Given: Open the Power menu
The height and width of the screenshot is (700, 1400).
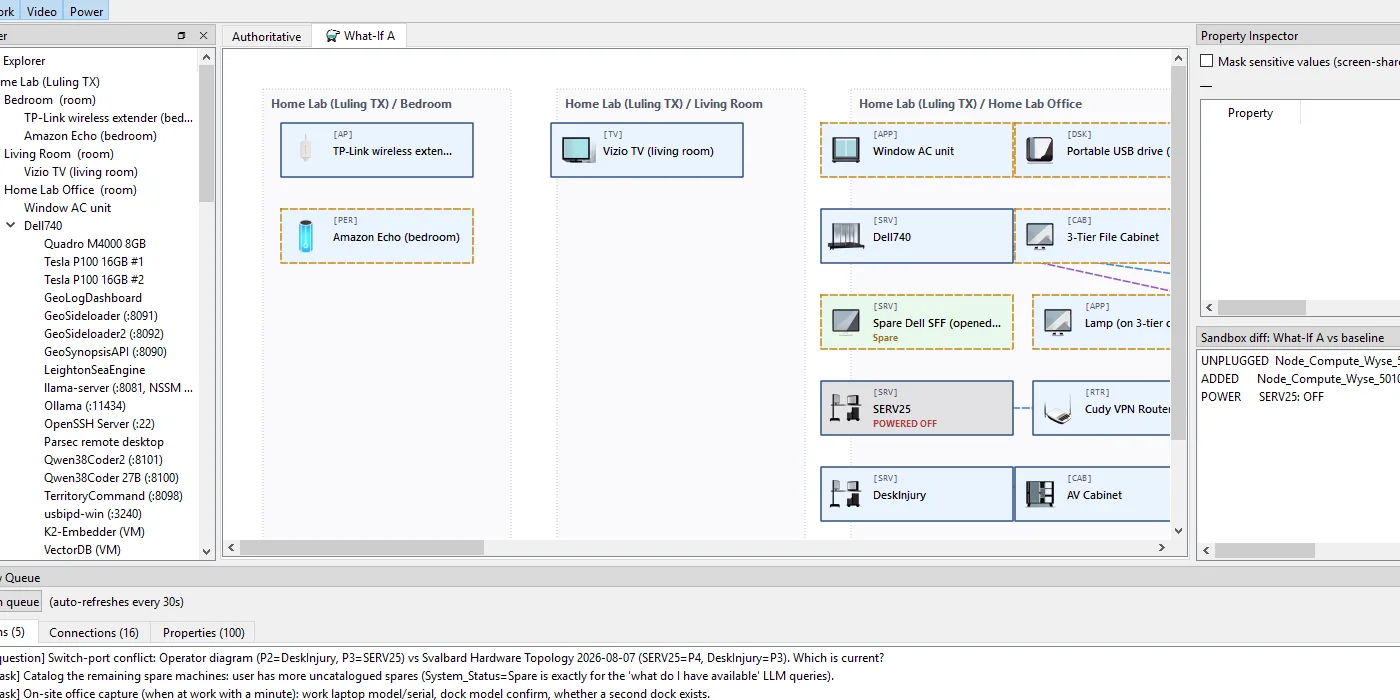Looking at the screenshot, I should (x=87, y=11).
